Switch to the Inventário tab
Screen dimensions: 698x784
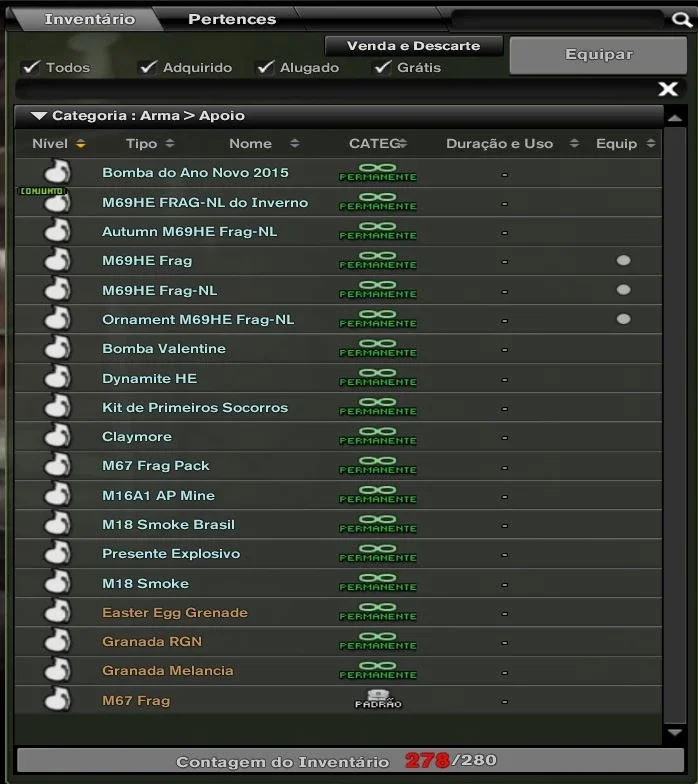tap(90, 19)
